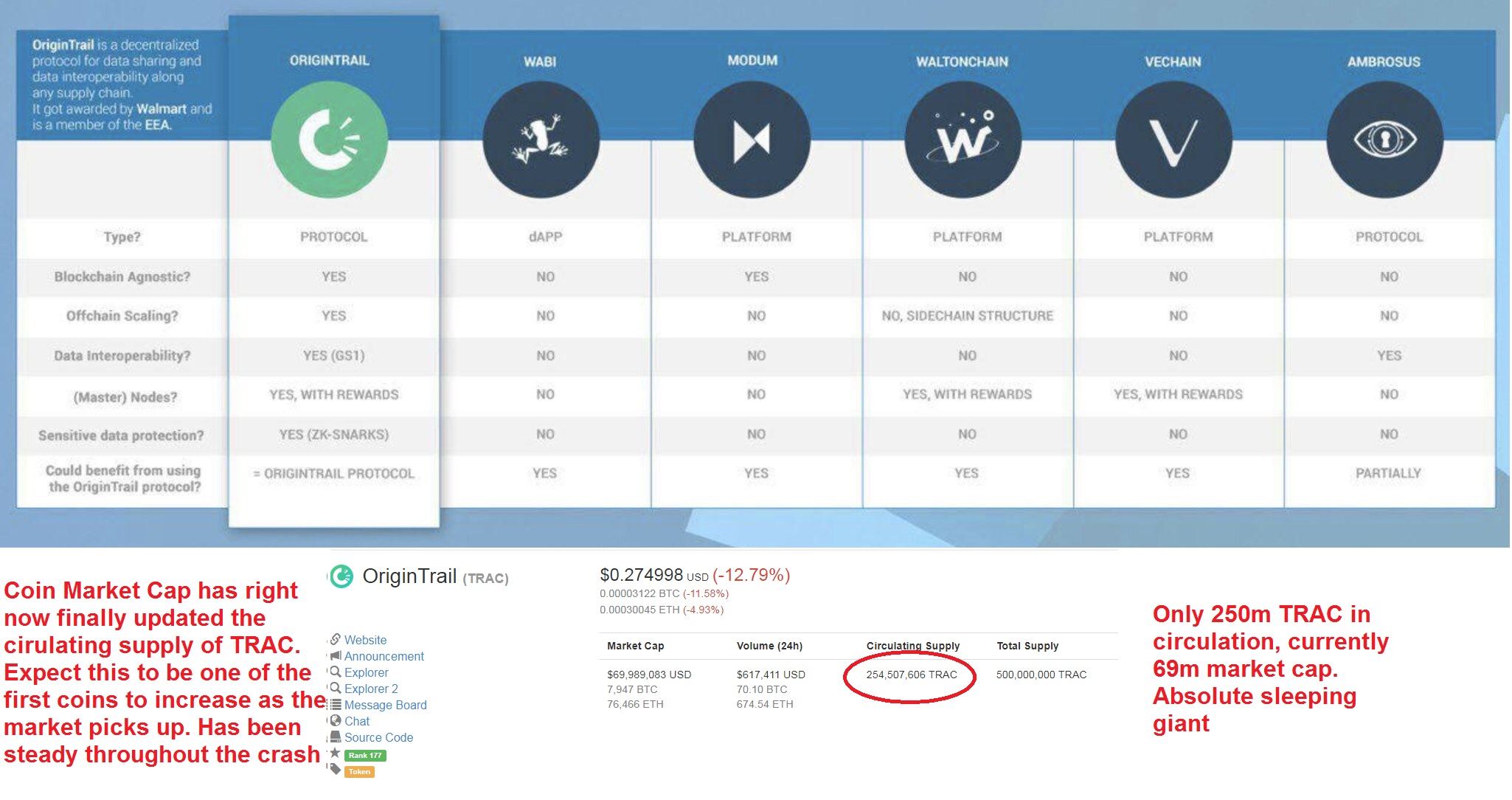Click the 254,507,606 TRAC circulating supply
The width and height of the screenshot is (1512, 800).
pos(912,675)
